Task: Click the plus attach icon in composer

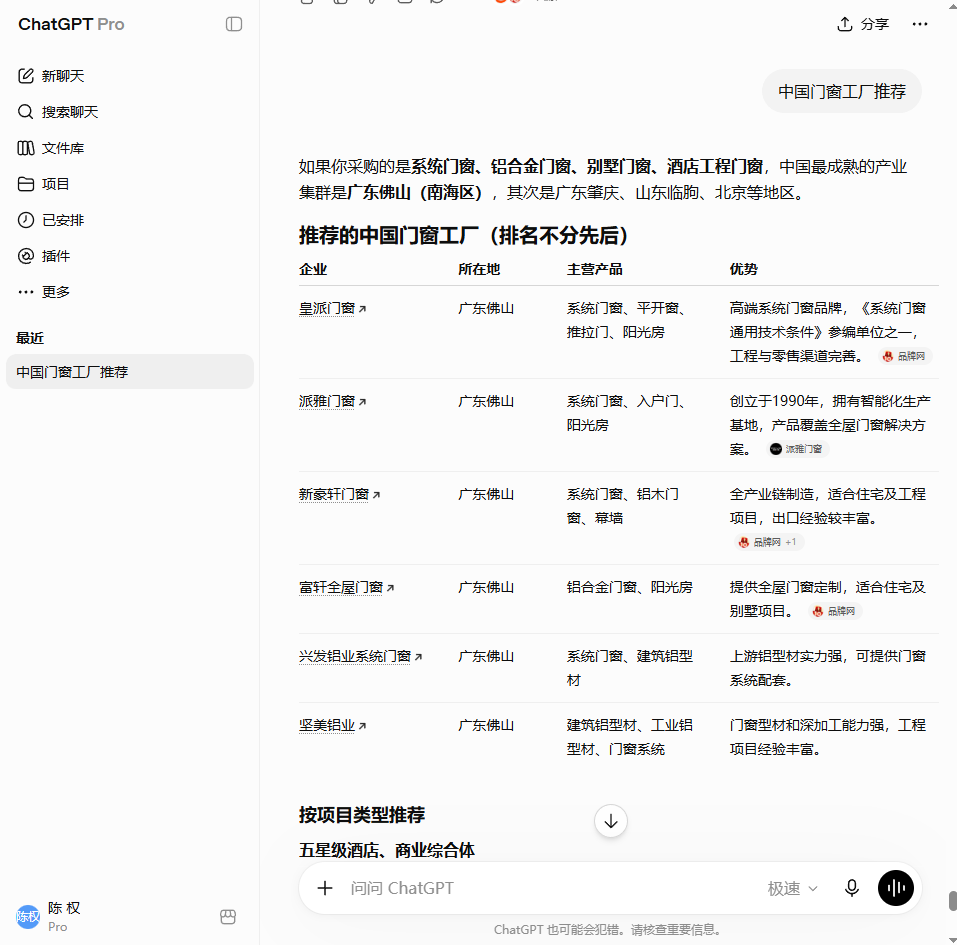Action: pos(325,888)
